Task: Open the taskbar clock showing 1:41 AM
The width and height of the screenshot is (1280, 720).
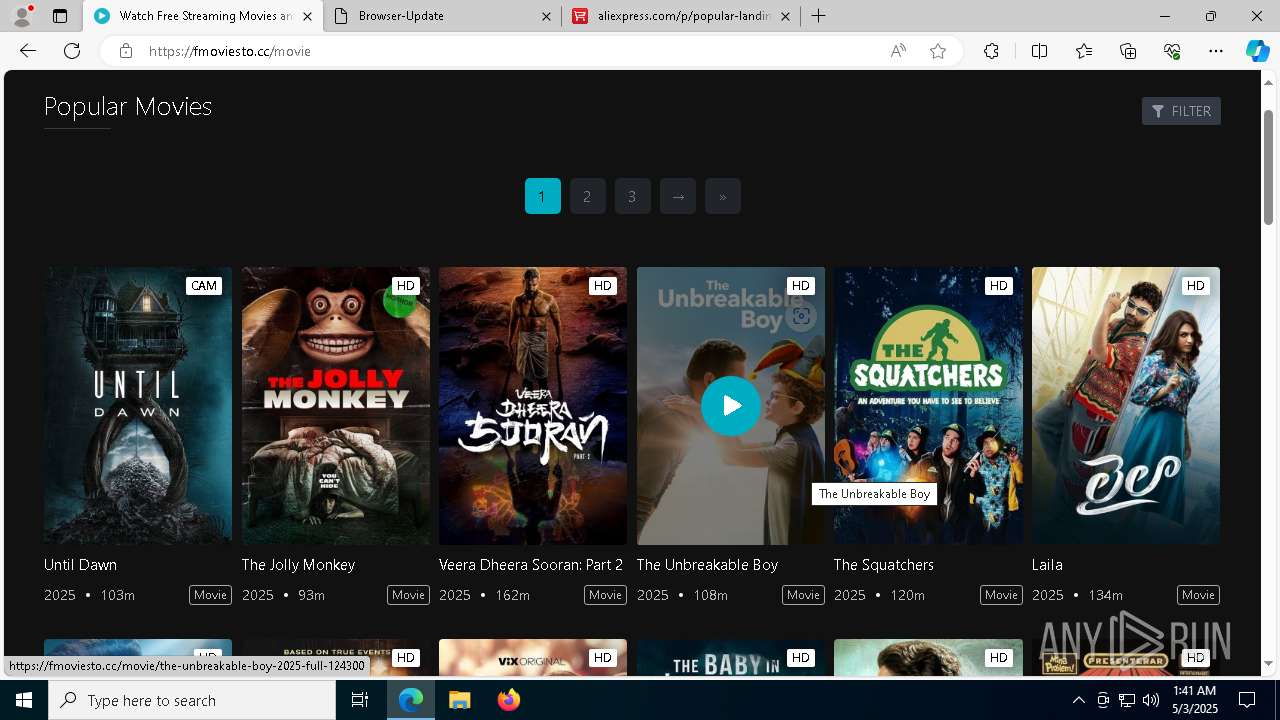Action: [x=1193, y=700]
